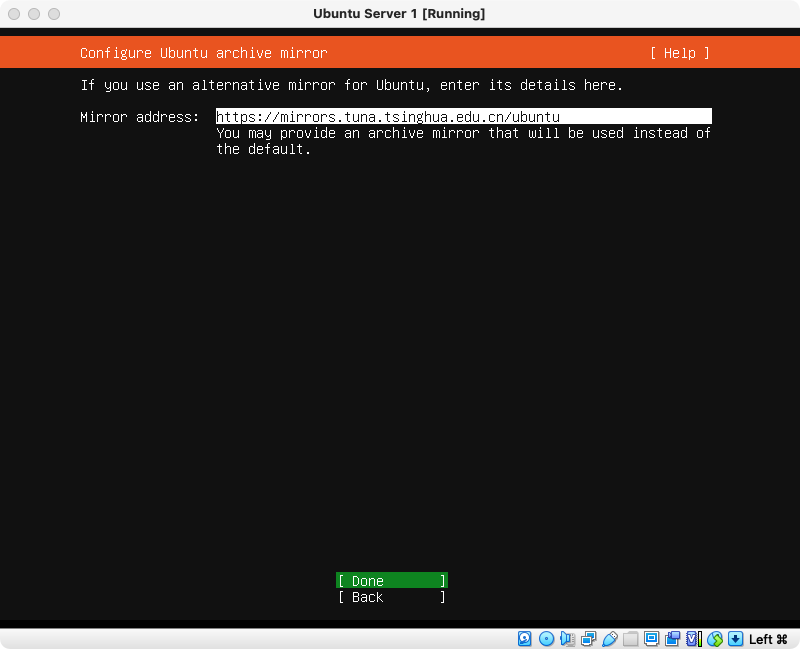This screenshot has height=649, width=800.
Task: Click the Ubuntu Server 1 [Running] title bar
Action: click(399, 14)
